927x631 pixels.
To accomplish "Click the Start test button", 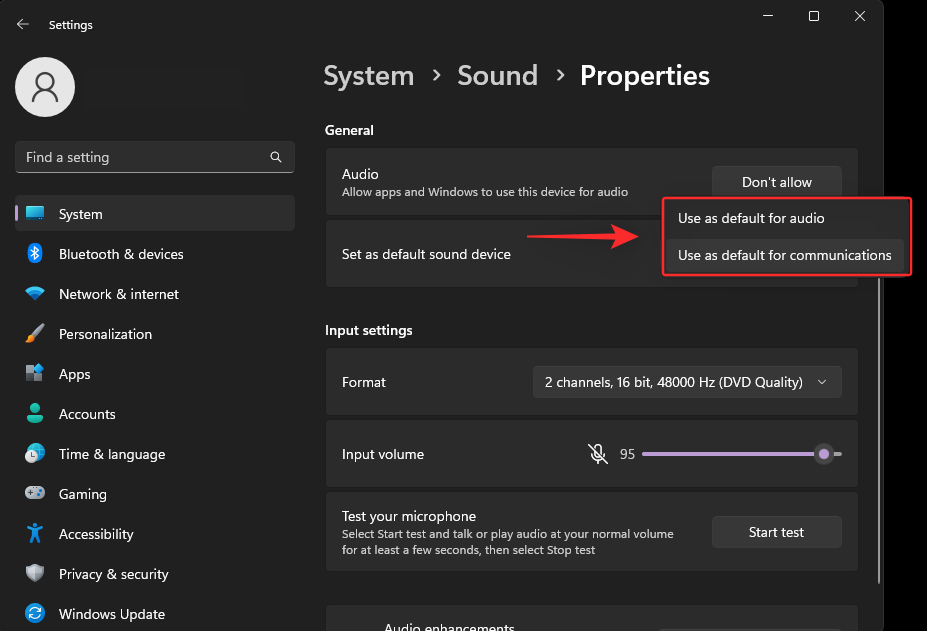I will tap(776, 532).
